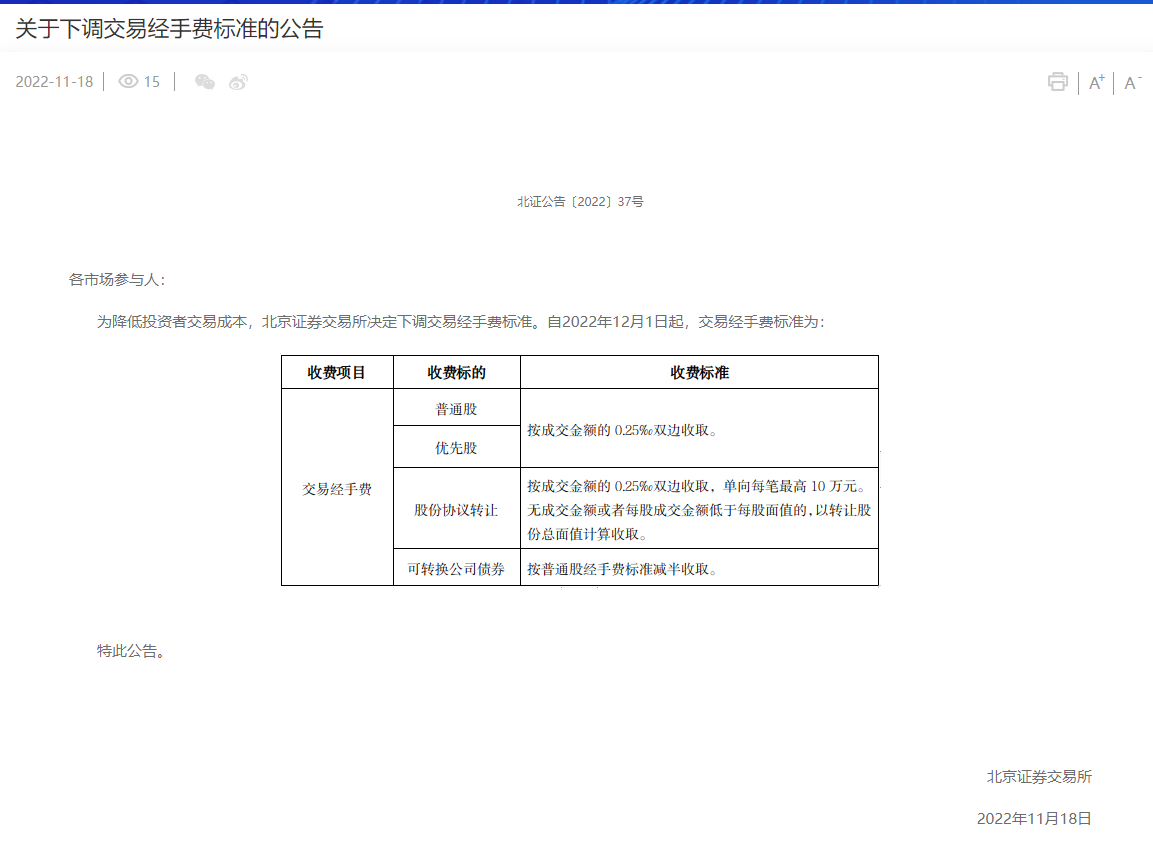
Task: Share the announcement to Weibo
Action: [x=238, y=82]
